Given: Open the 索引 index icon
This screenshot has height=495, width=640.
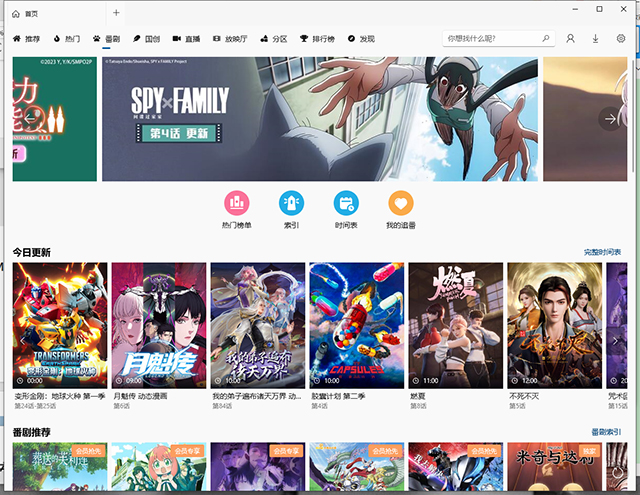Looking at the screenshot, I should click(291, 203).
